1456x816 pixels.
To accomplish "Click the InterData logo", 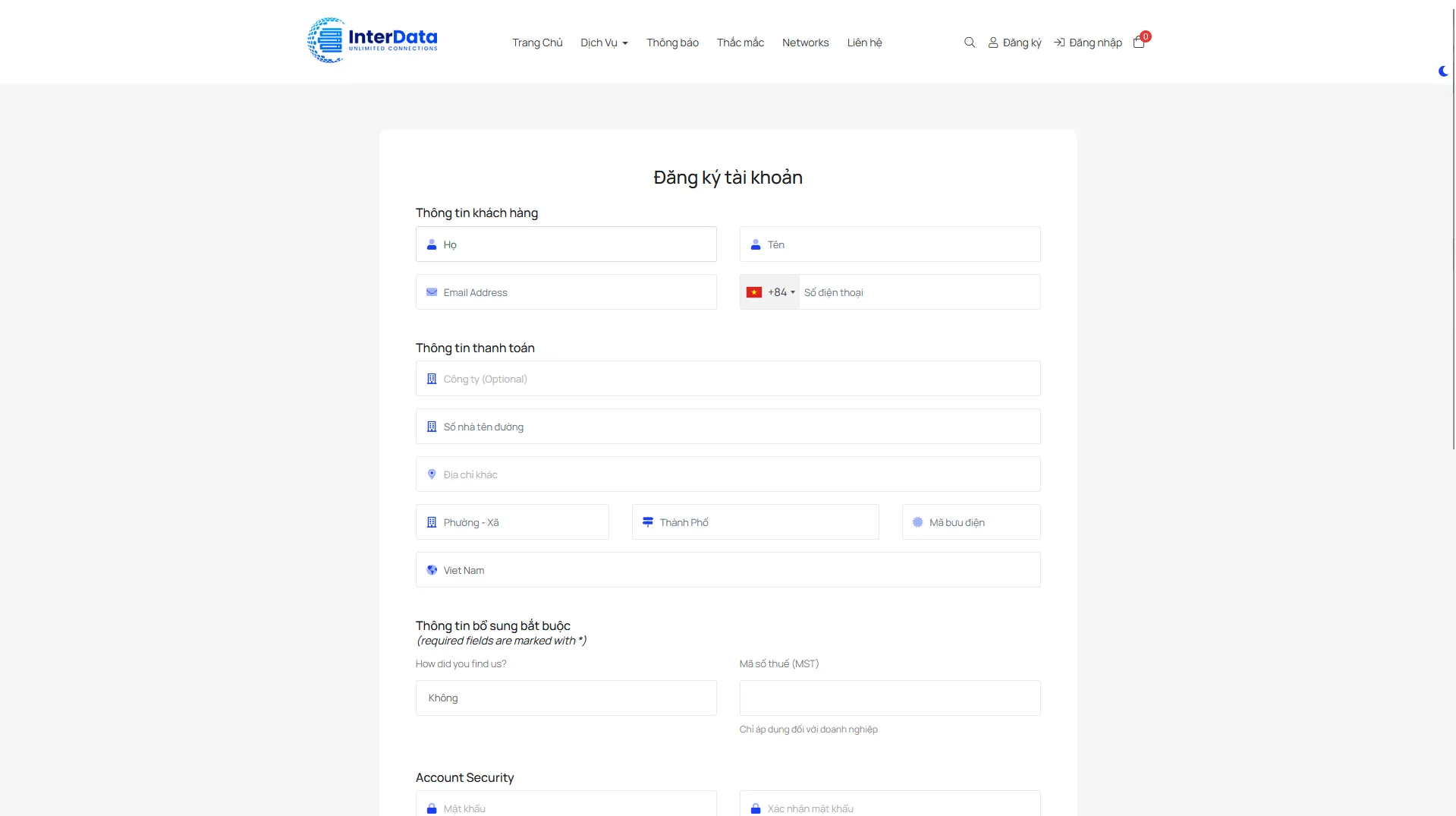I will pos(373,41).
